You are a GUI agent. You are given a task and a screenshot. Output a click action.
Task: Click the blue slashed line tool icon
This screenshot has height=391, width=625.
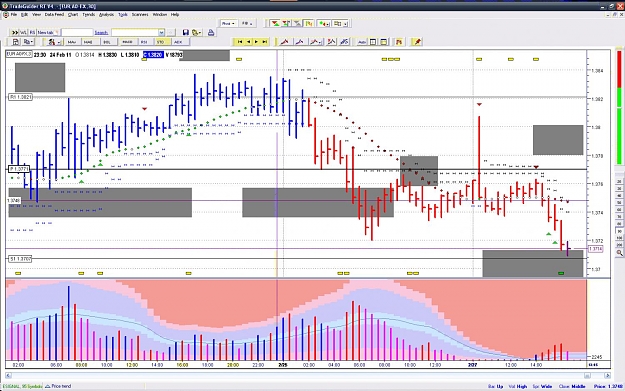(344, 41)
